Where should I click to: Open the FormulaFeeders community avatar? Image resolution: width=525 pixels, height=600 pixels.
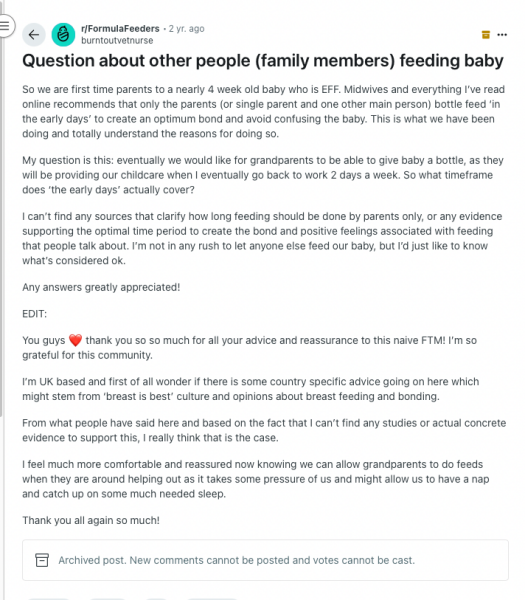click(63, 34)
